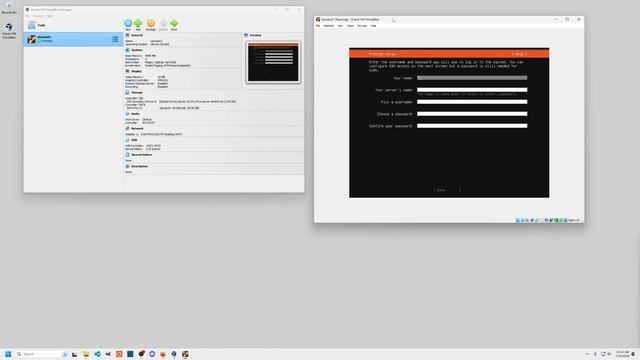Click the running ubuntu01 VM taskbar icon
Viewport: 640px width, 360px height.
point(185,354)
